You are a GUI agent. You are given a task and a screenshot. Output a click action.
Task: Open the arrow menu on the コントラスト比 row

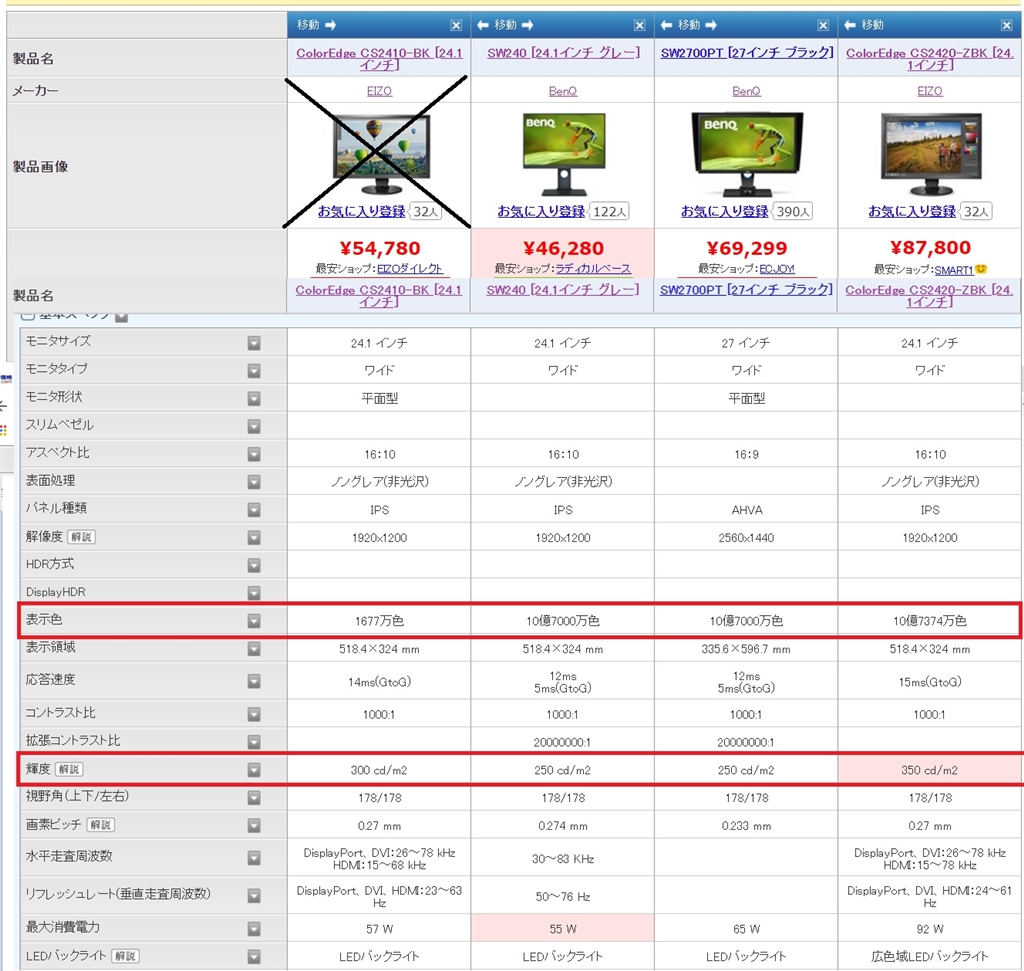[x=254, y=714]
